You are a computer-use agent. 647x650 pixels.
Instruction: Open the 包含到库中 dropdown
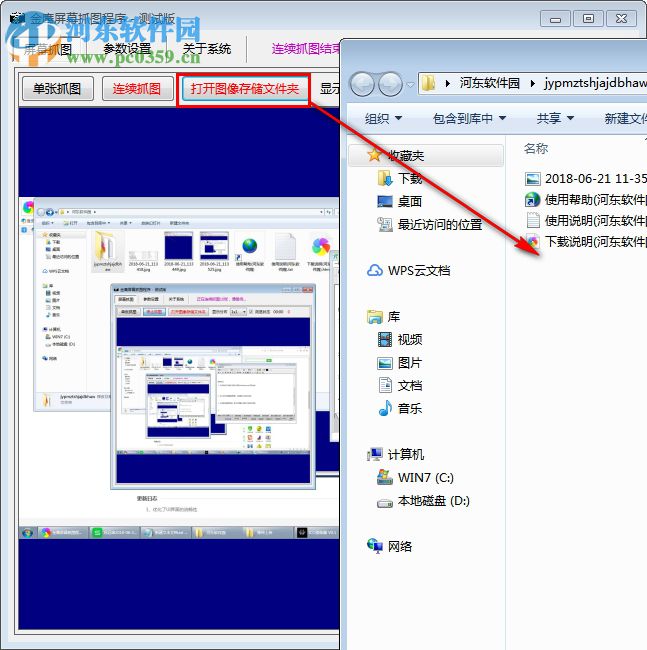click(469, 119)
